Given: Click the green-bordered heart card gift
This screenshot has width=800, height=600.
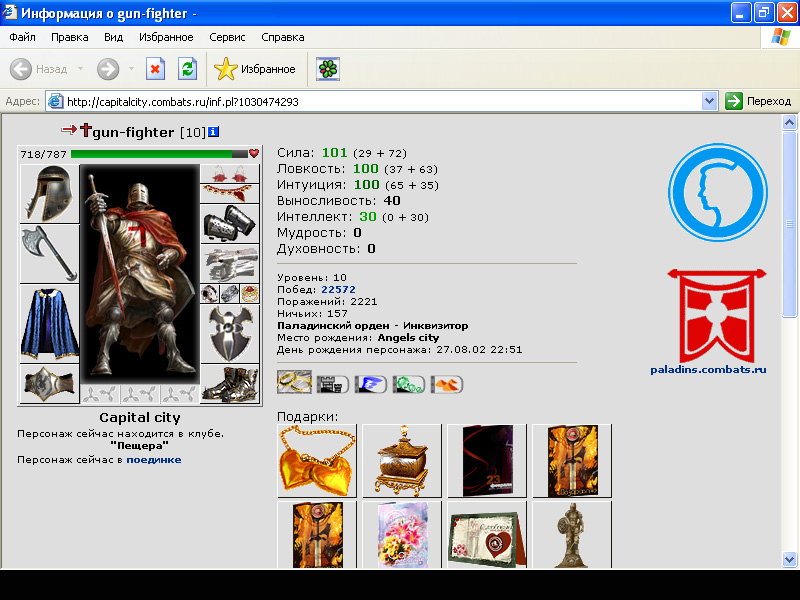Looking at the screenshot, I should [487, 535].
